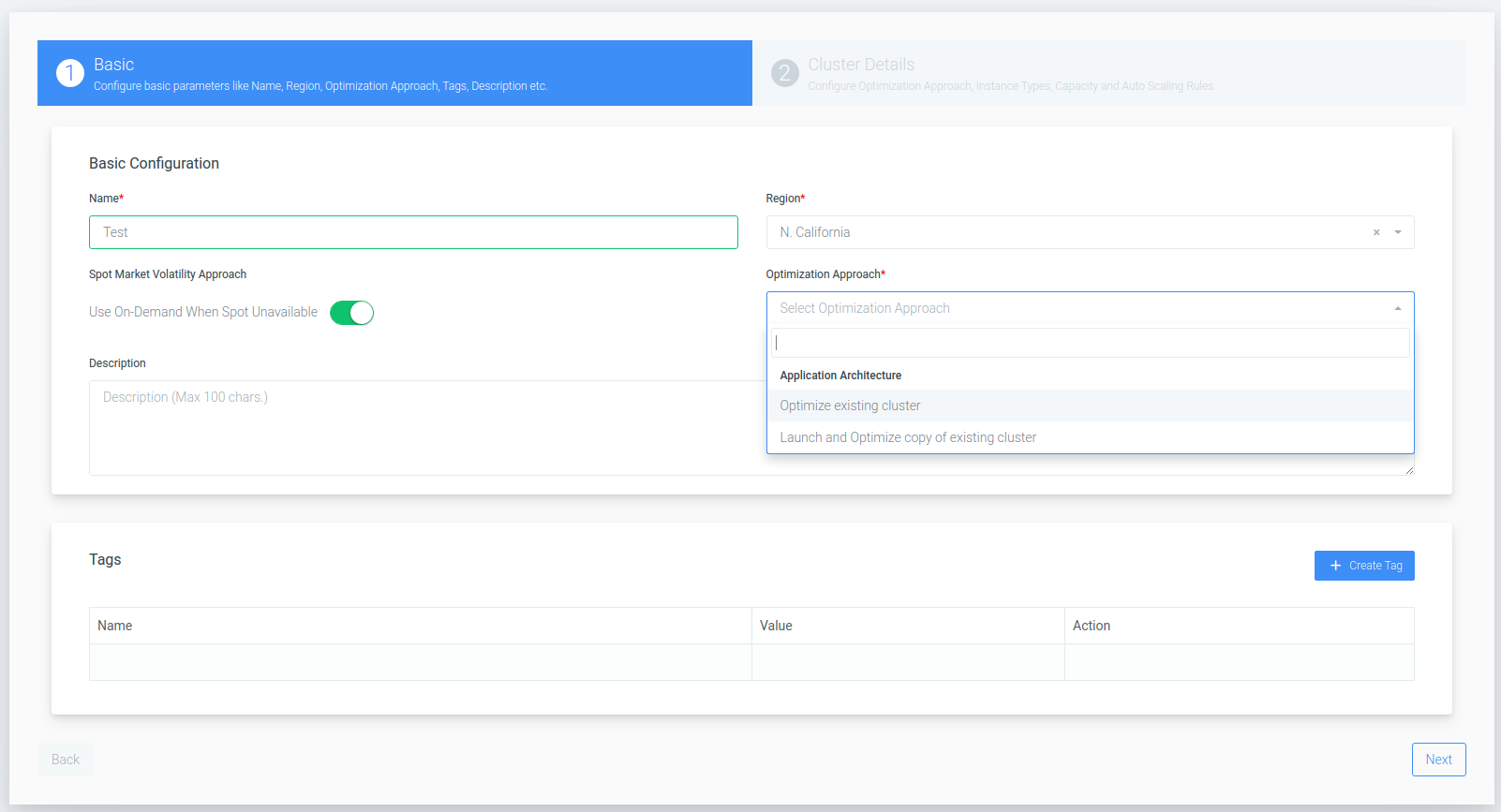This screenshot has width=1501, height=812.
Task: Select Optimize existing cluster option
Action: 1090,406
